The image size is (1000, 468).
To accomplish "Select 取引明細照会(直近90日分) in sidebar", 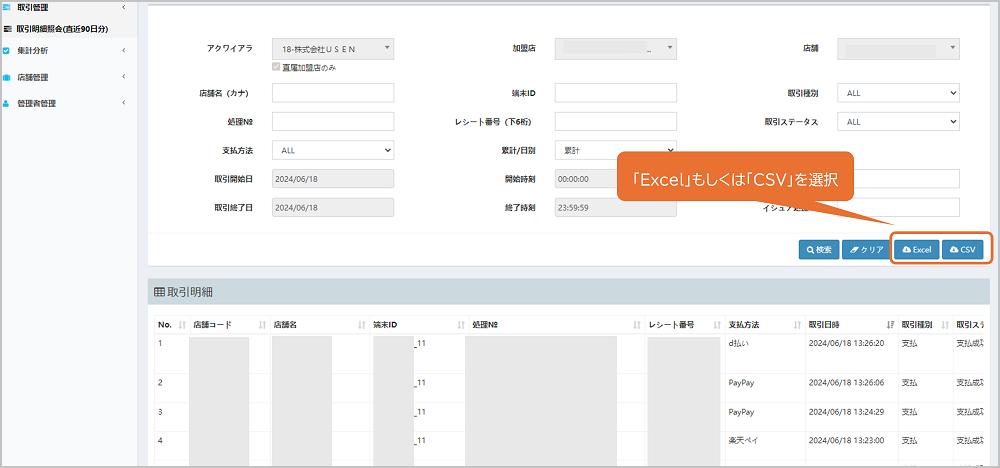I will click(68, 29).
